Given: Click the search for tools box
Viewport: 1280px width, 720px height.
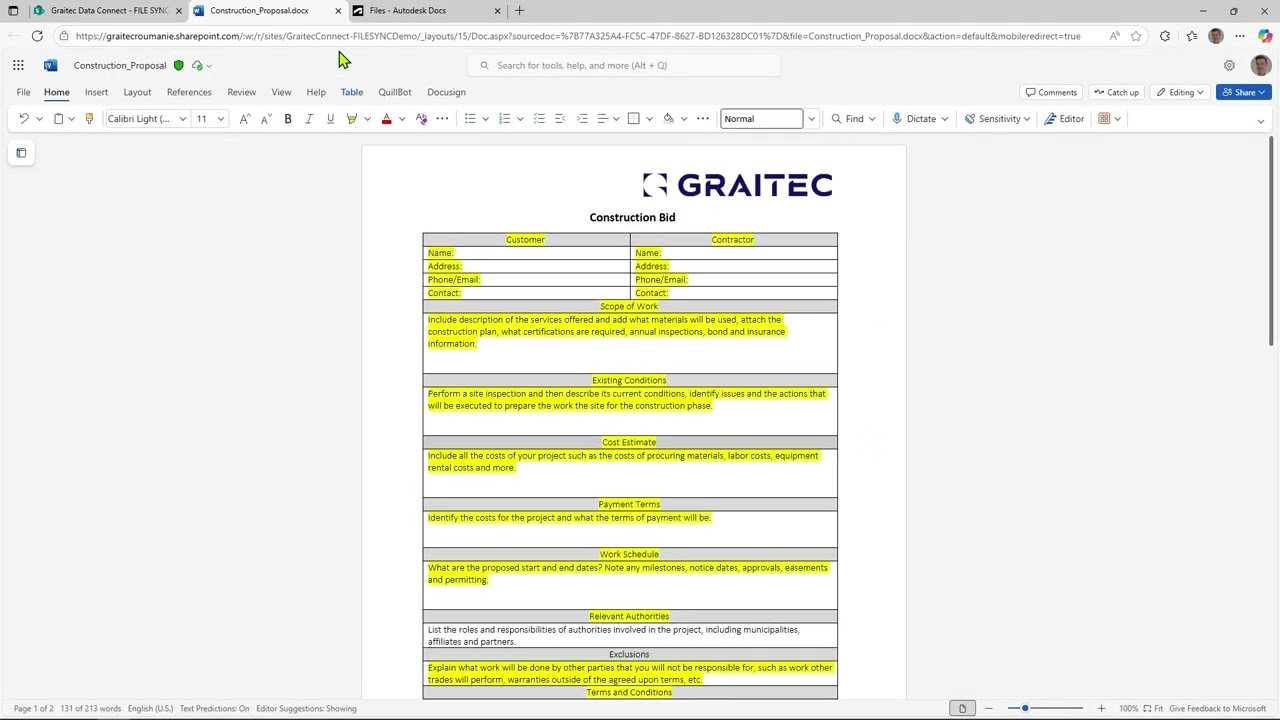Looking at the screenshot, I should click(x=624, y=65).
